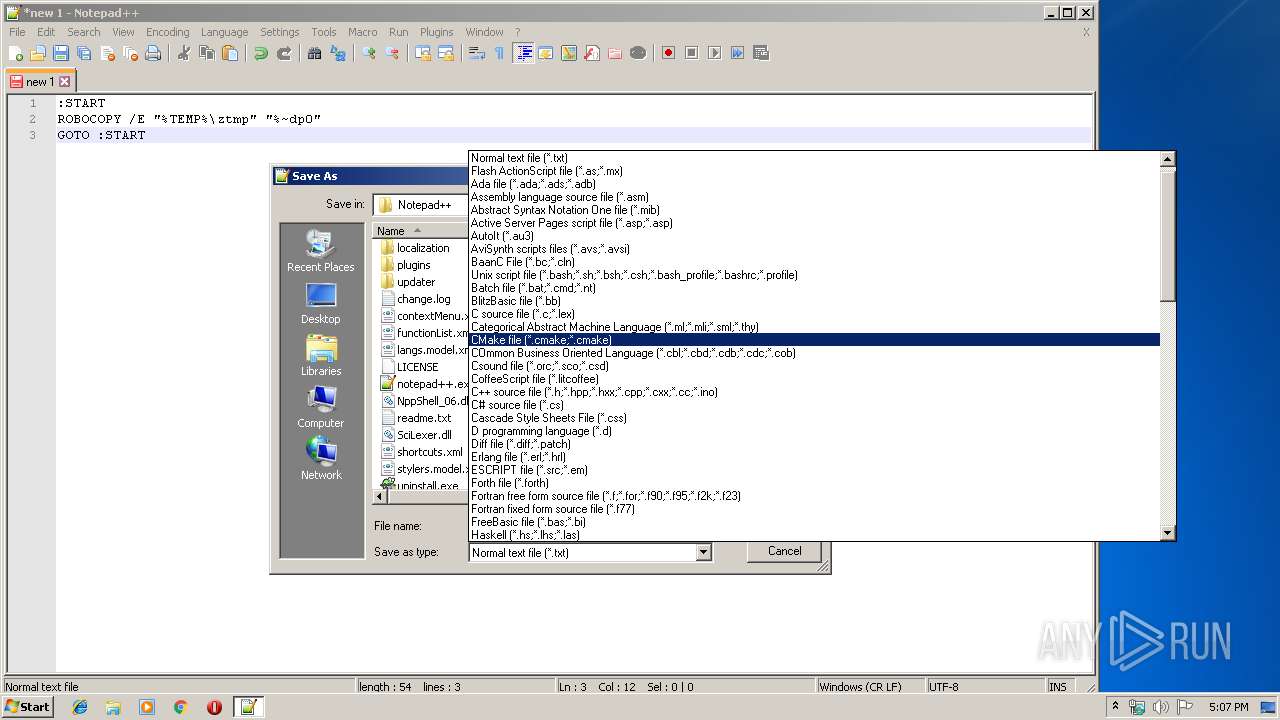Click the Zoom In toolbar icon

point(369,53)
